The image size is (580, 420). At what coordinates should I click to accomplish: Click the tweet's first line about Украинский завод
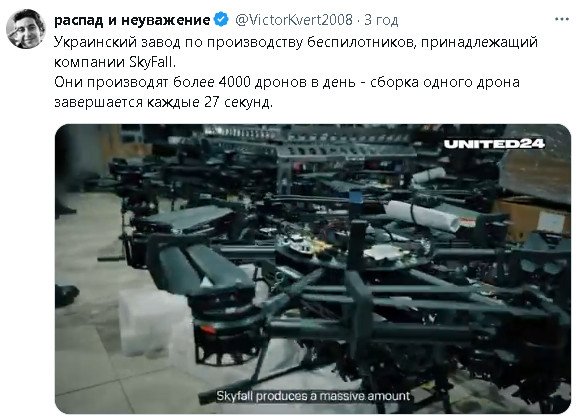click(x=296, y=42)
